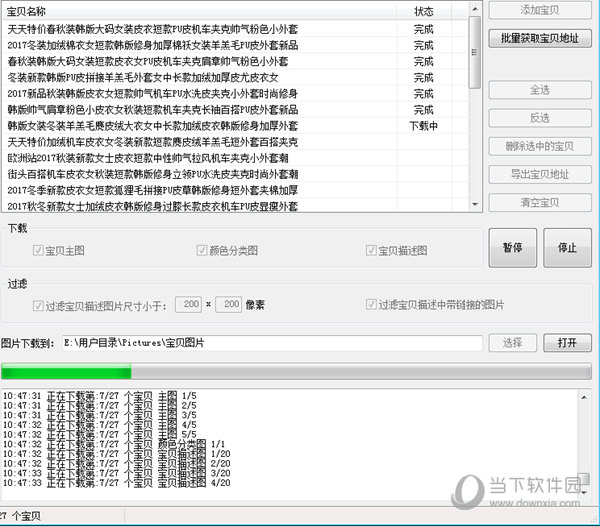Viewport: 600px width, 527px height.
Task: Click list scrollbar down arrow
Action: point(475,204)
